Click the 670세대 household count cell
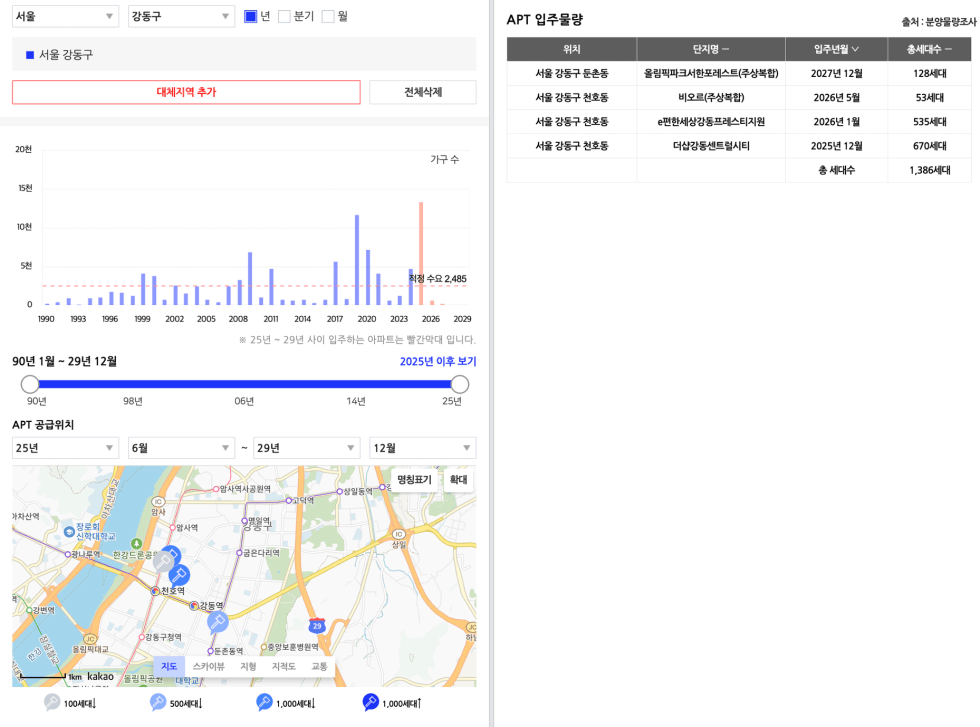This screenshot has width=980, height=727. click(929, 146)
